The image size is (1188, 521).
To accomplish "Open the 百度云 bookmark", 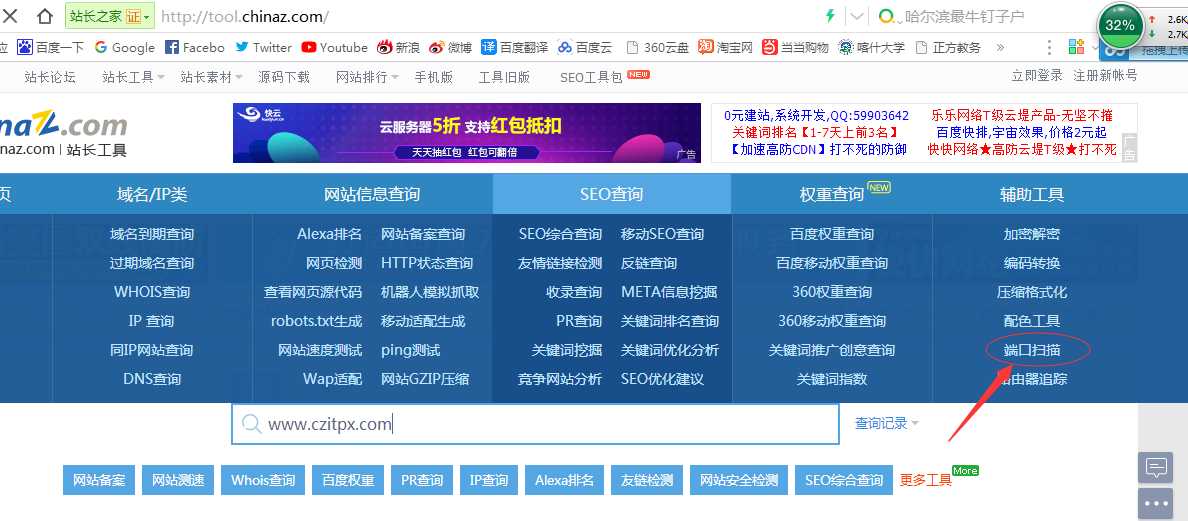I will pyautogui.click(x=584, y=47).
